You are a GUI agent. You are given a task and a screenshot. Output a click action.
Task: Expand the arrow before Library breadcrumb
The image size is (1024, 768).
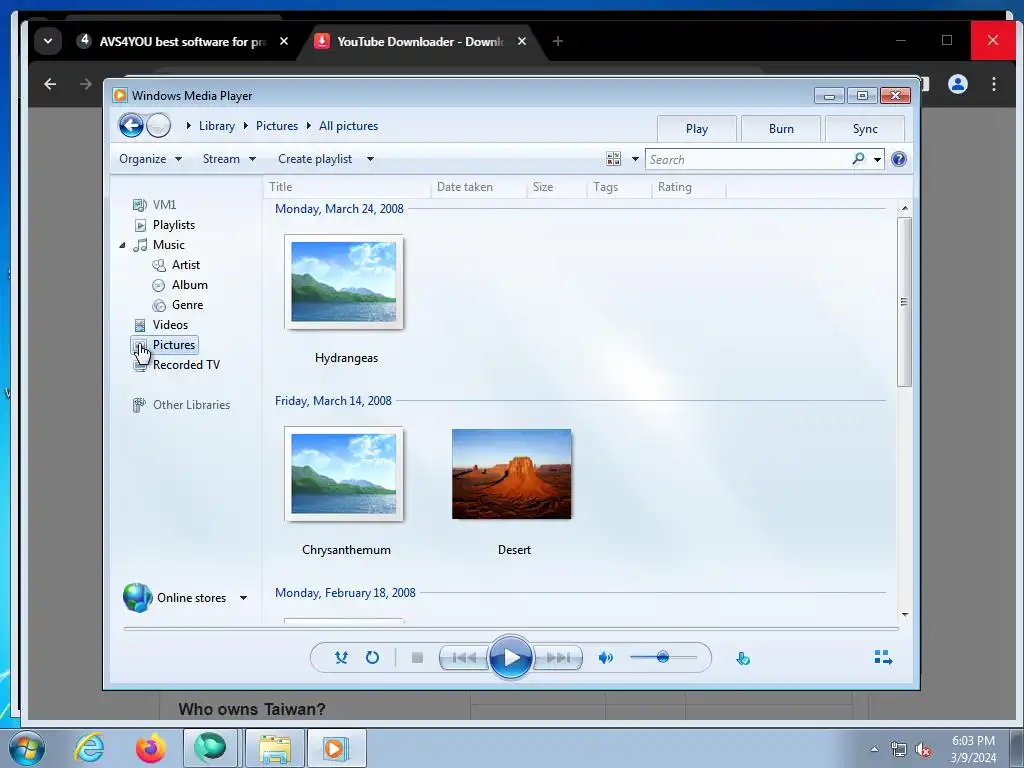coord(189,125)
